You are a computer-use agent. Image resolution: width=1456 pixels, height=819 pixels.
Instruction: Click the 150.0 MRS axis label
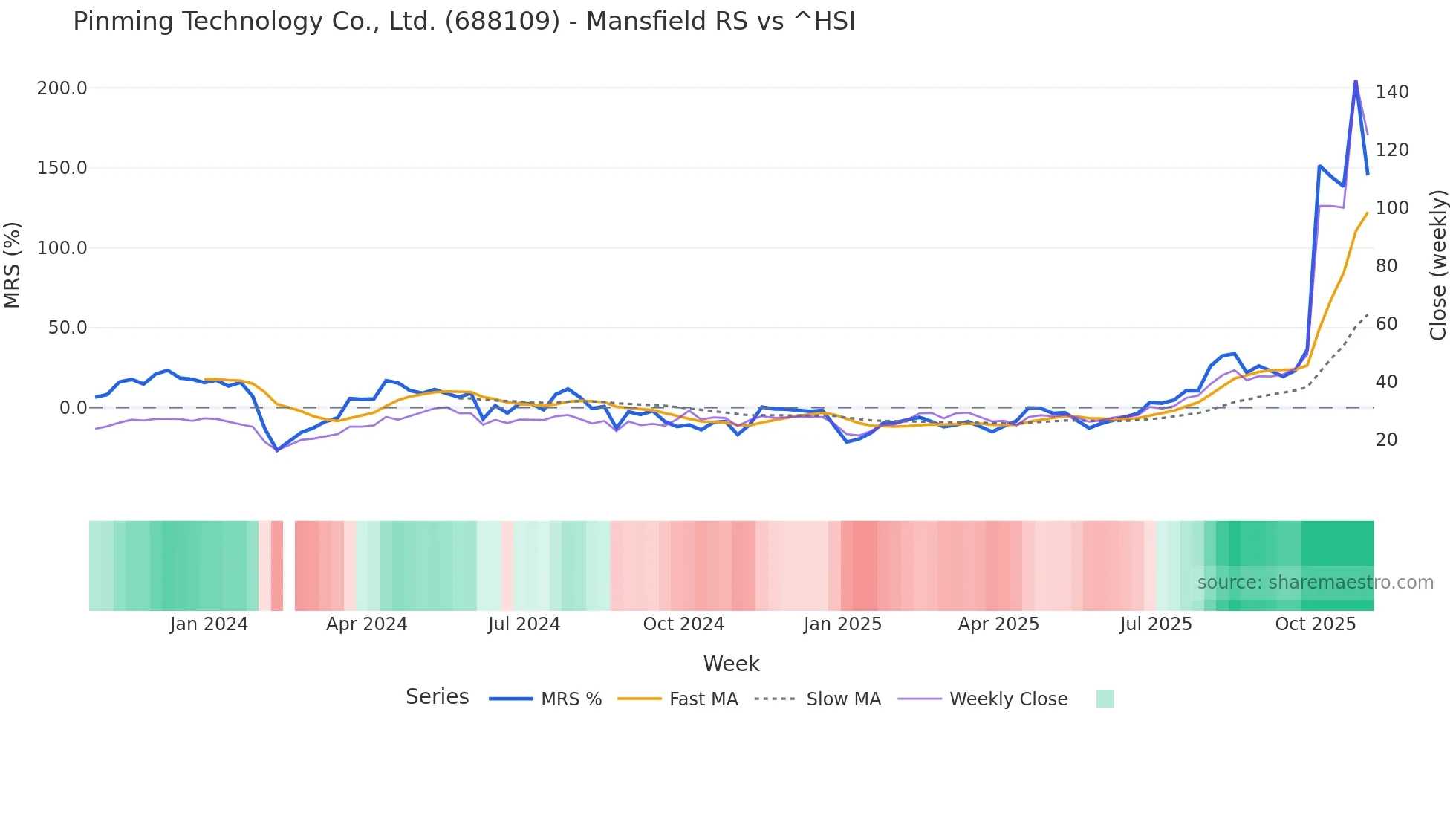pos(62,168)
